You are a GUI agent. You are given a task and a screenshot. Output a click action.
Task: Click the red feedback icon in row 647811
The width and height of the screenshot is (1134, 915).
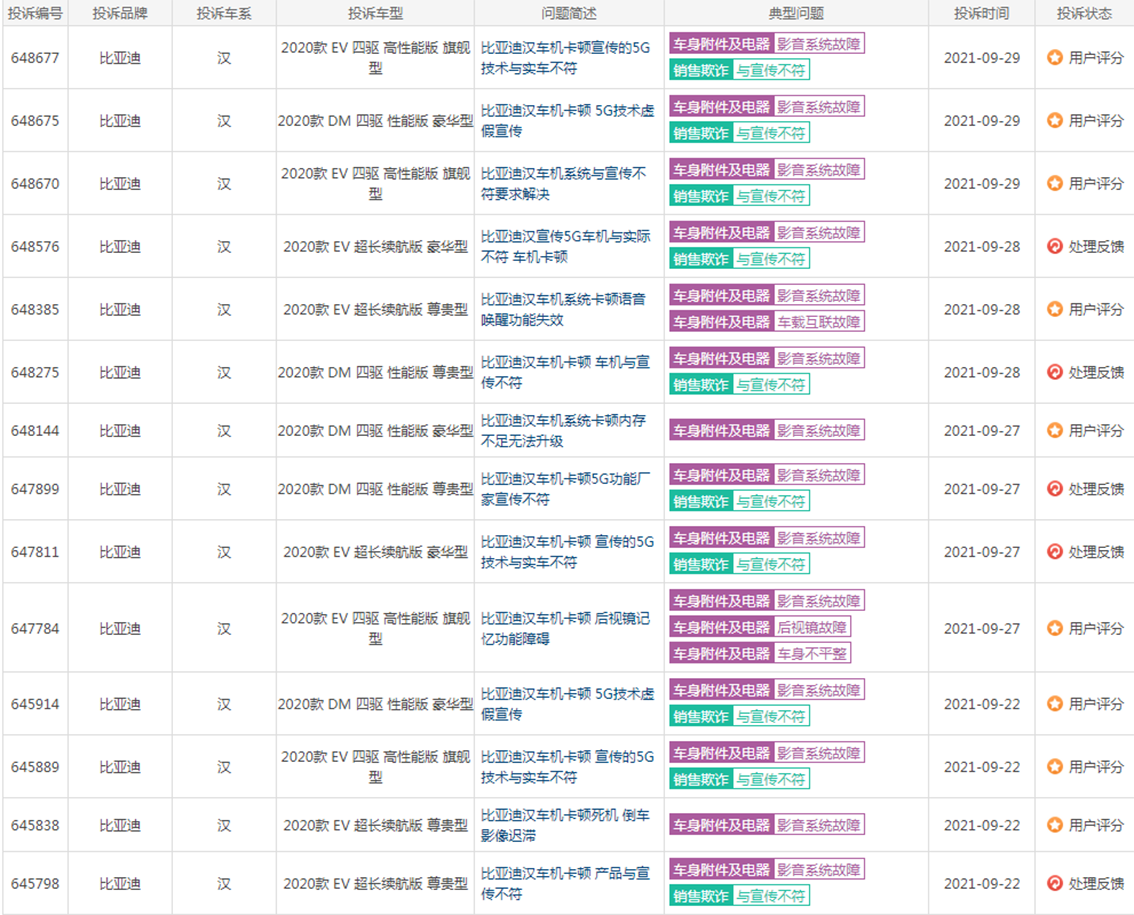[1054, 552]
